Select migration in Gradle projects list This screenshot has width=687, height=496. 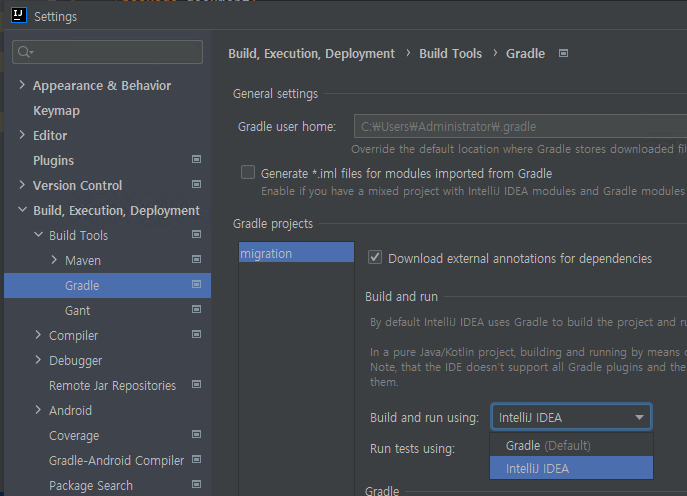pos(296,252)
